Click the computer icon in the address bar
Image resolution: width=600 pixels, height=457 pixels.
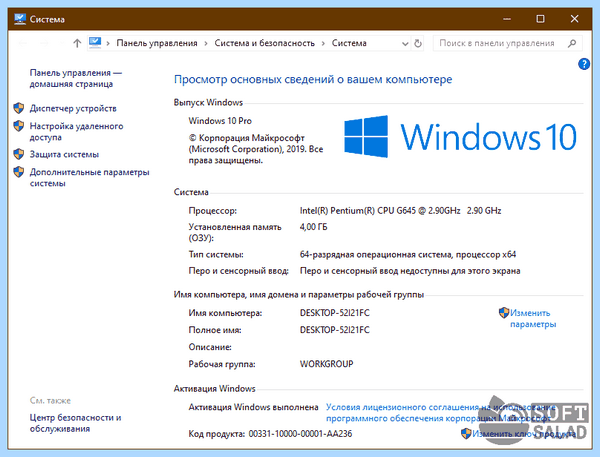pos(95,42)
